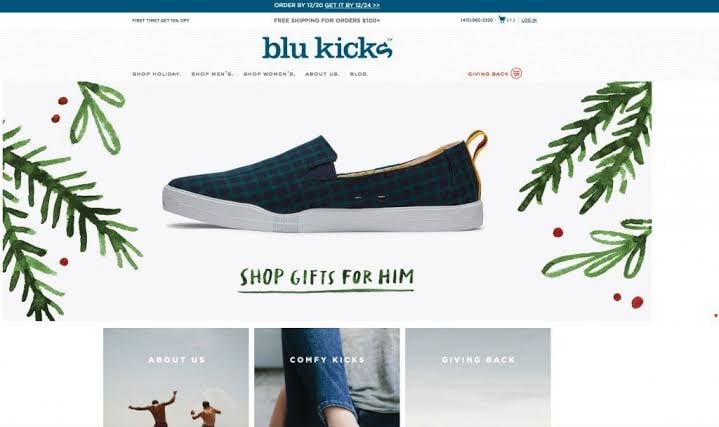
Task: Click the Free Shipping banner text
Action: [327, 20]
